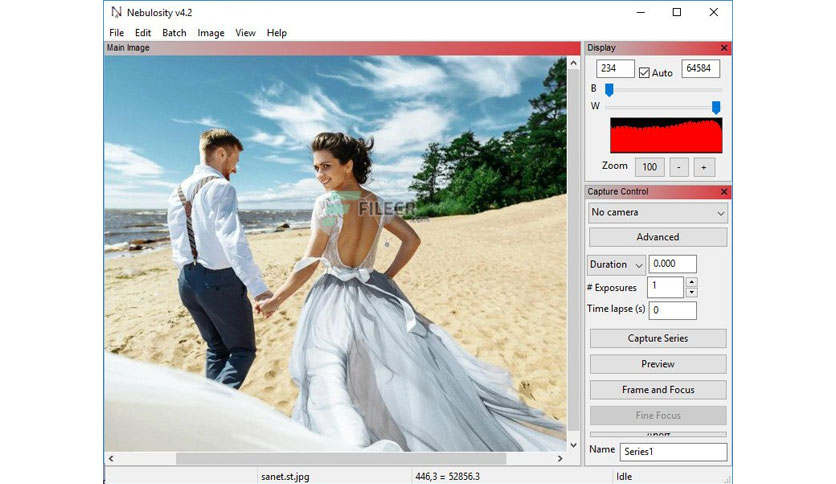Click the Preview button

point(658,364)
